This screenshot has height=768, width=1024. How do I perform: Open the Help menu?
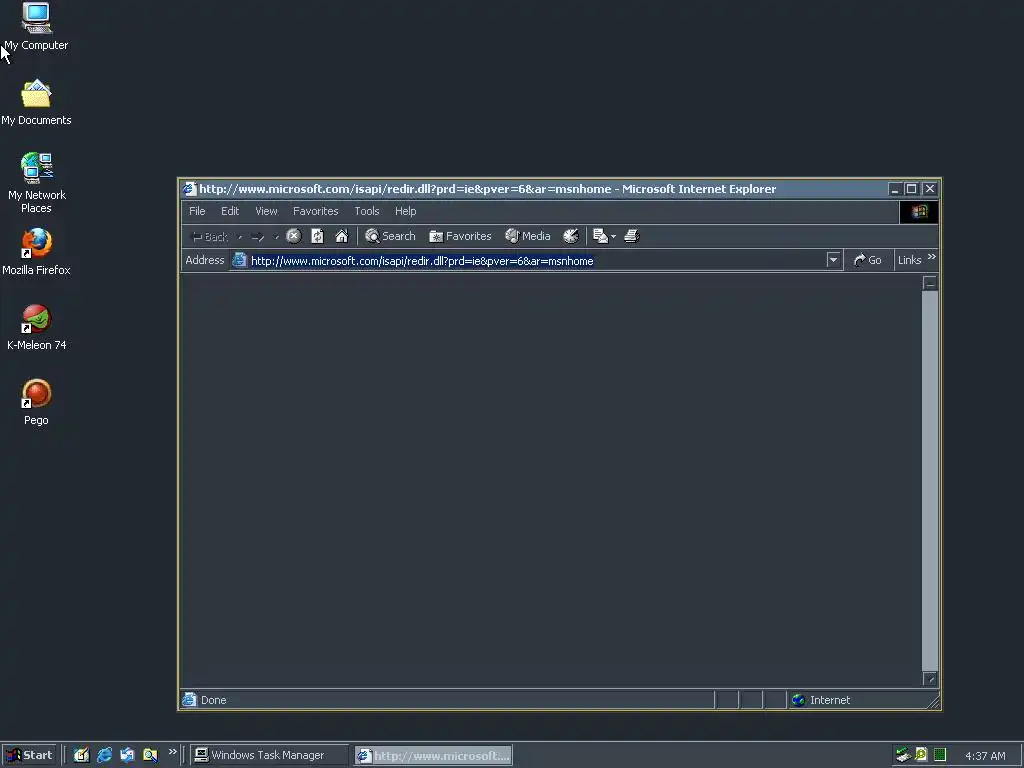(406, 211)
